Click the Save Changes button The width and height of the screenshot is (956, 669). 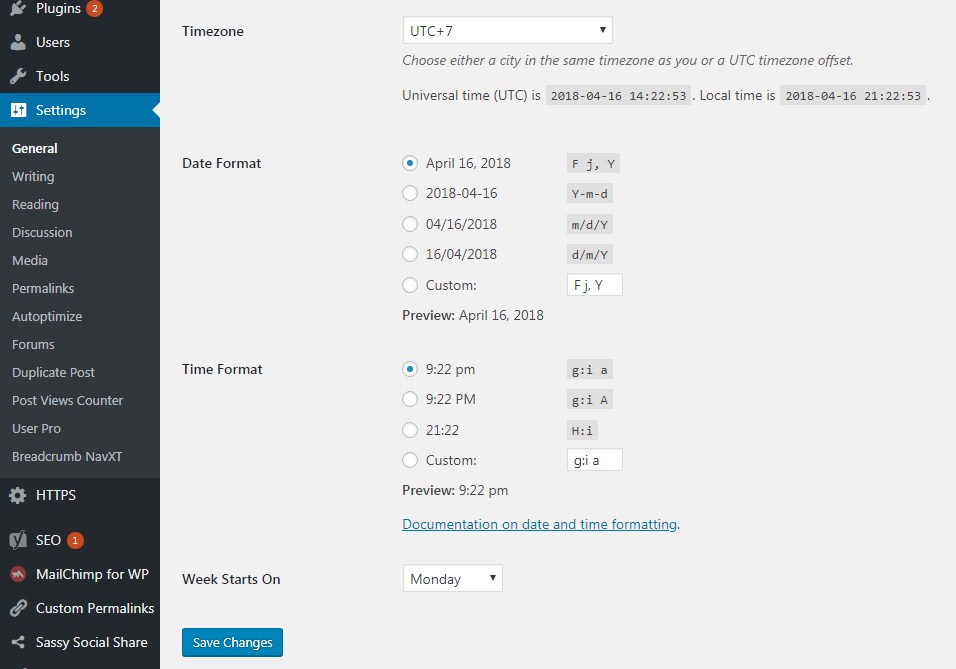click(x=232, y=642)
